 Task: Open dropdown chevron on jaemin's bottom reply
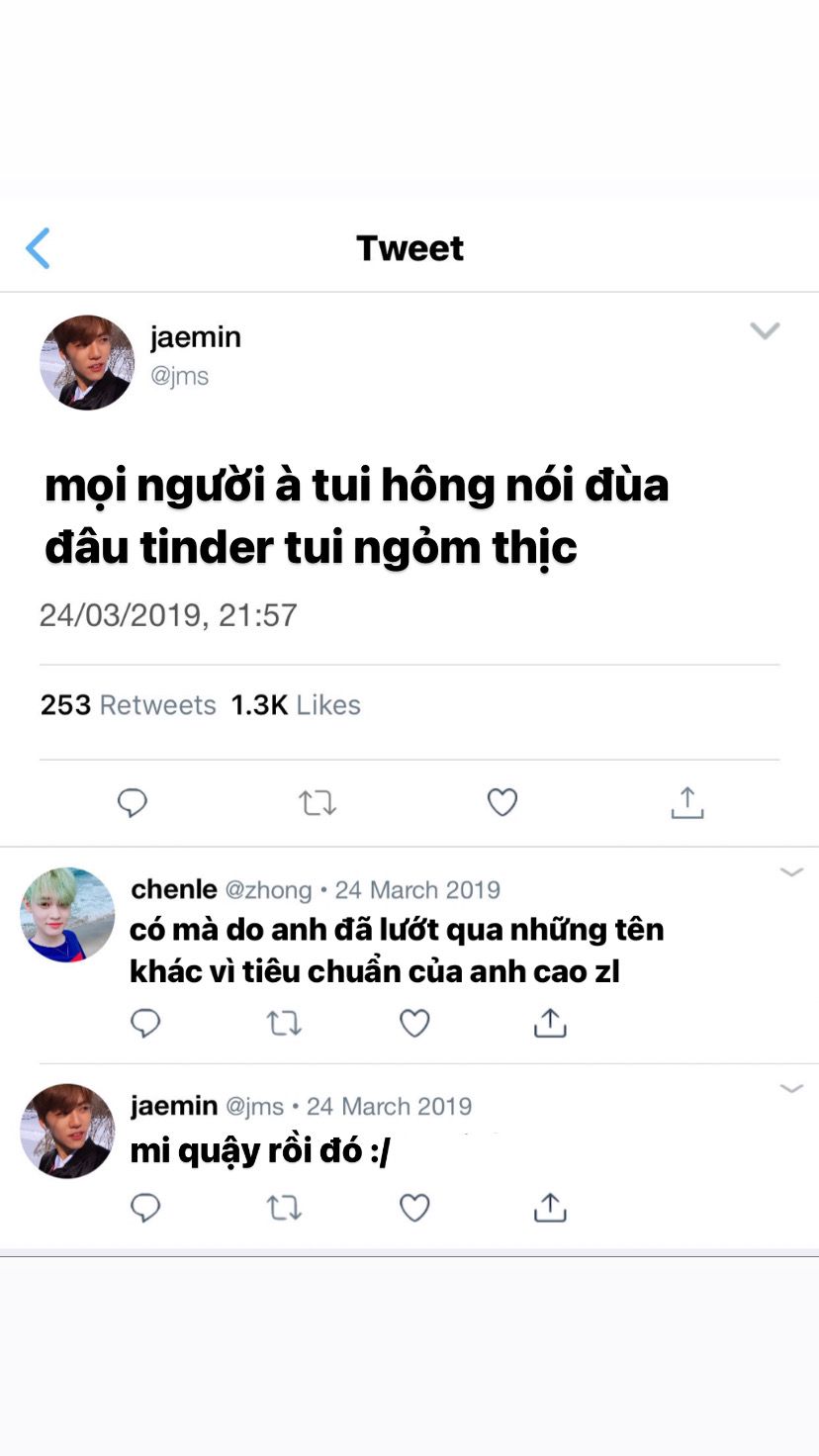click(x=791, y=1089)
